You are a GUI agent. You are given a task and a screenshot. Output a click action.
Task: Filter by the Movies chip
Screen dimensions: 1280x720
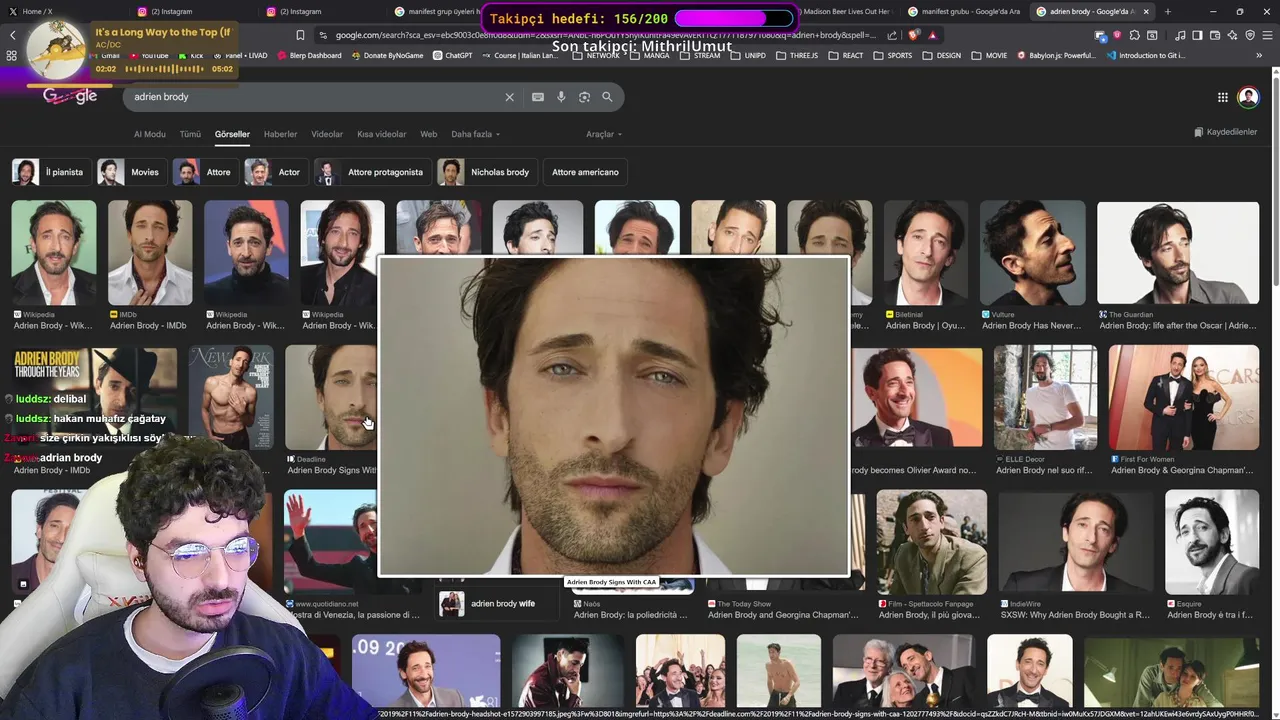pyautogui.click(x=131, y=172)
